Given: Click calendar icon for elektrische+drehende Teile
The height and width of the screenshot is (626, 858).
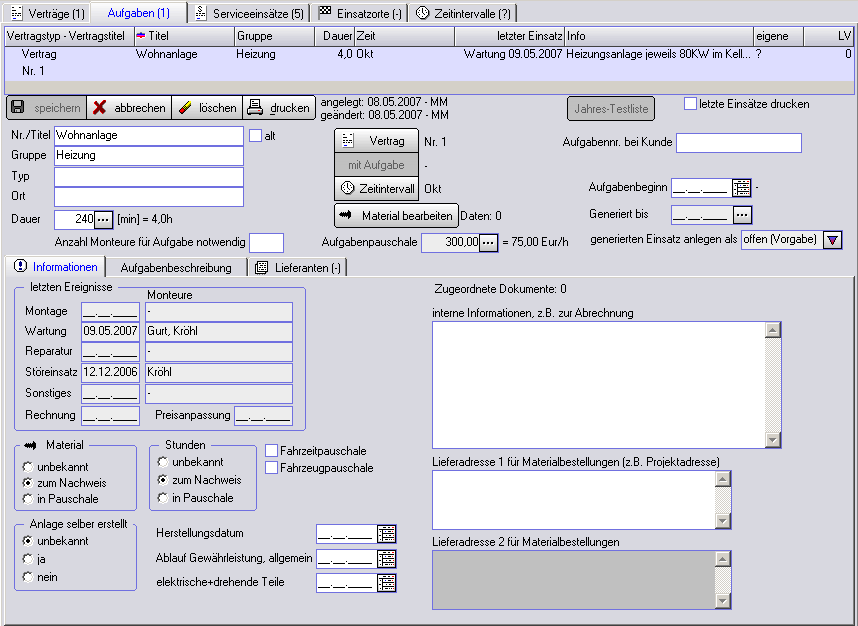Looking at the screenshot, I should pos(387,582).
